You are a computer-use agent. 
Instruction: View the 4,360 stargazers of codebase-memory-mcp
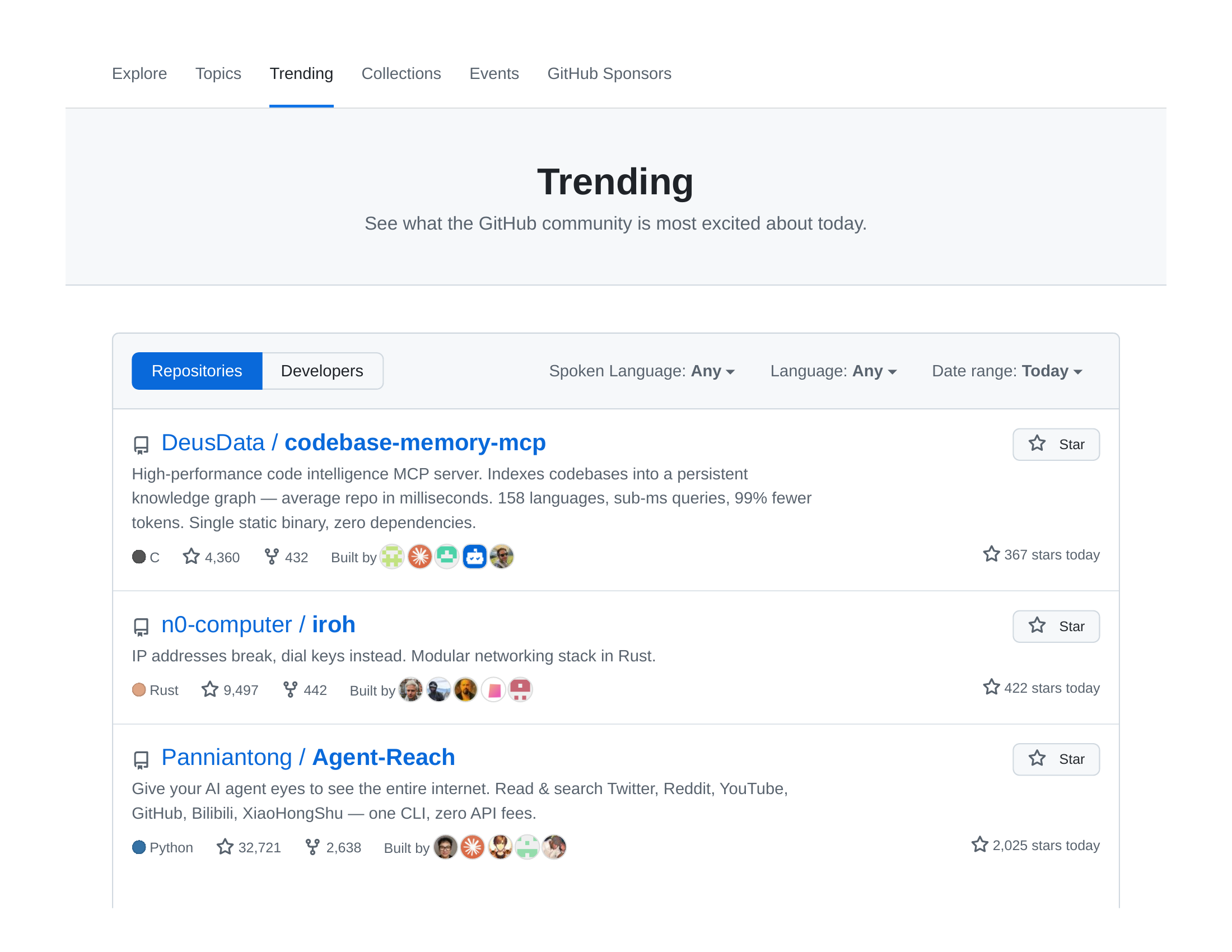tap(212, 557)
